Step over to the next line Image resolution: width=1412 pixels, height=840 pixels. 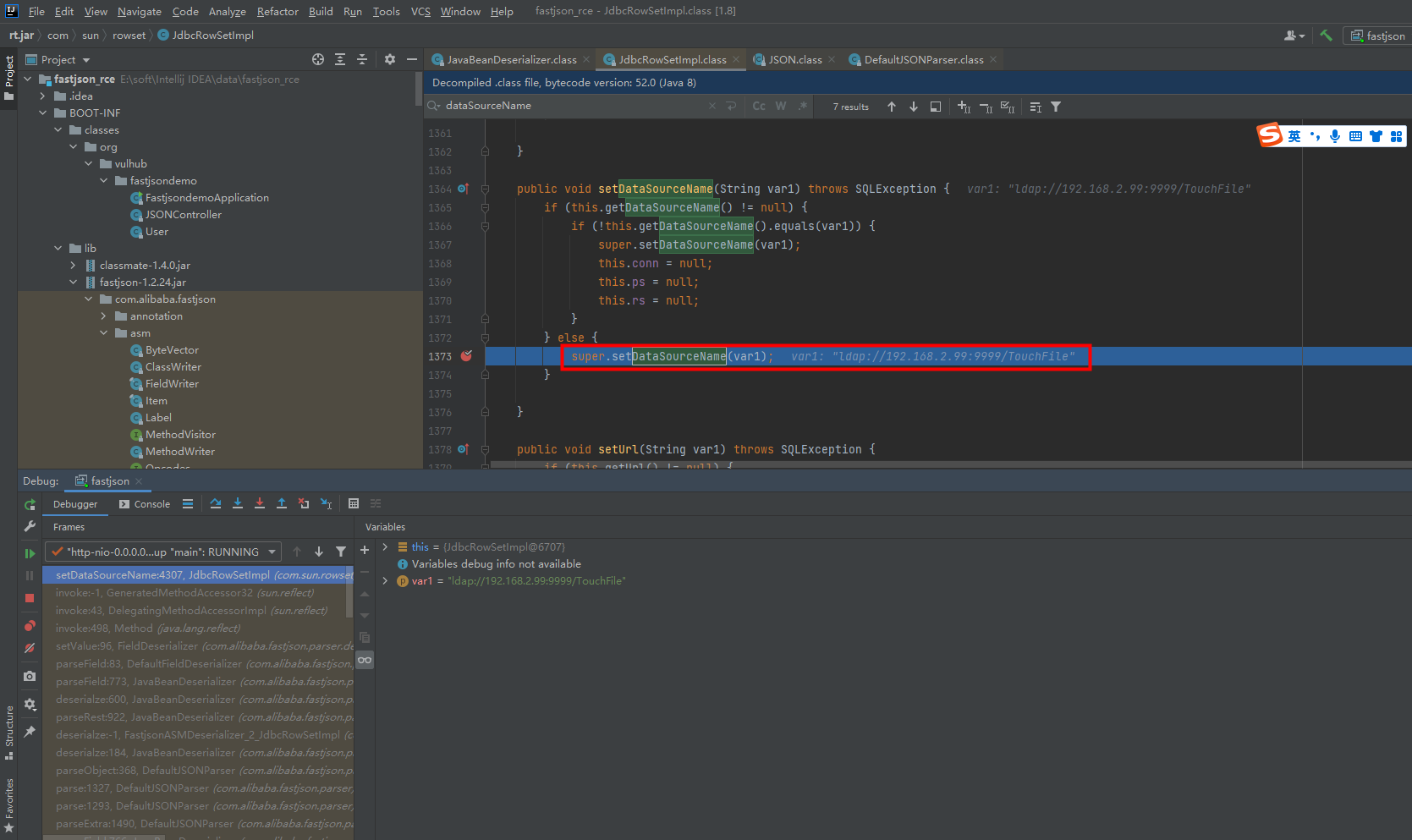[216, 503]
